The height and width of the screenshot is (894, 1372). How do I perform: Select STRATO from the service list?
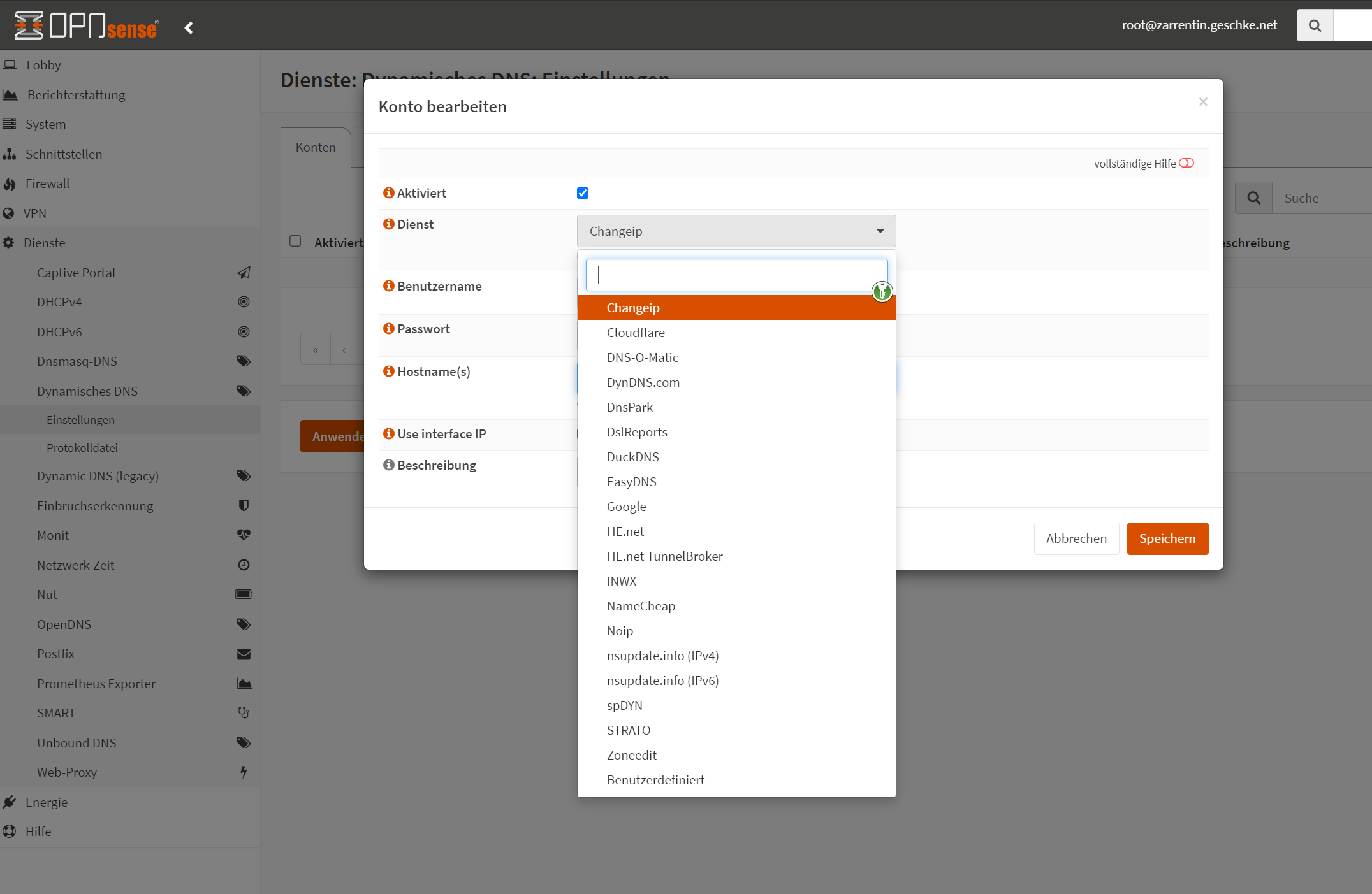click(736, 730)
